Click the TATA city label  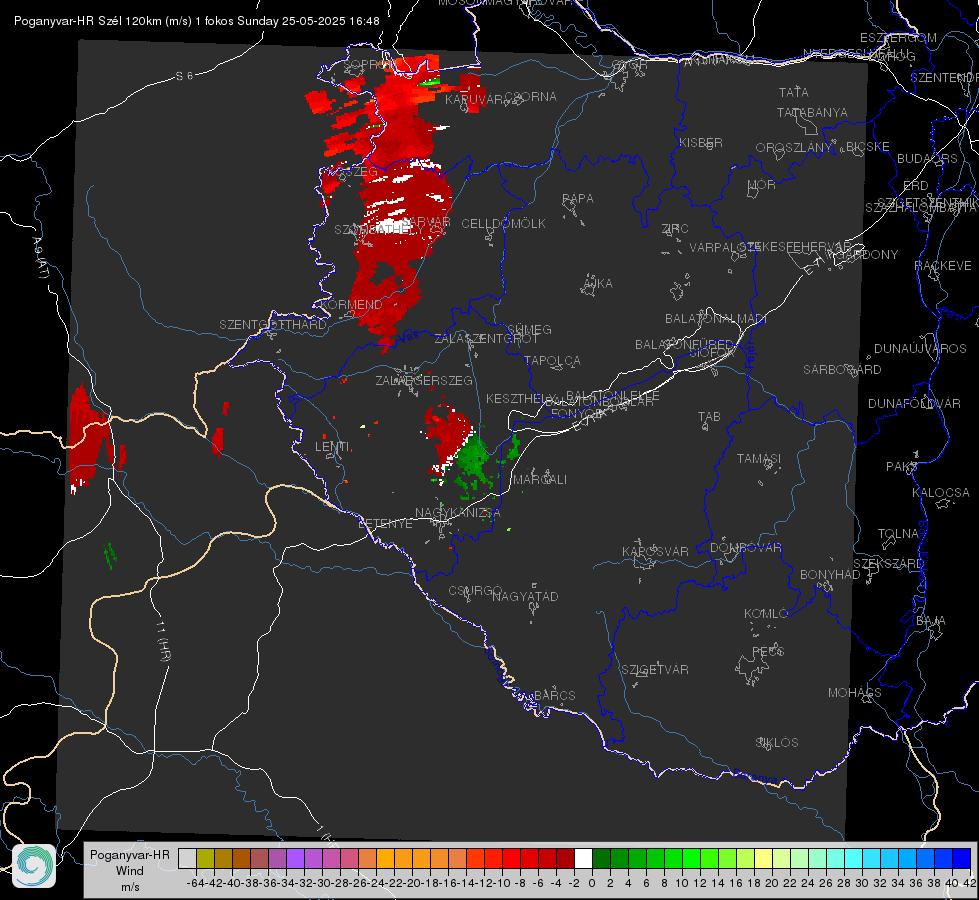[x=794, y=92]
